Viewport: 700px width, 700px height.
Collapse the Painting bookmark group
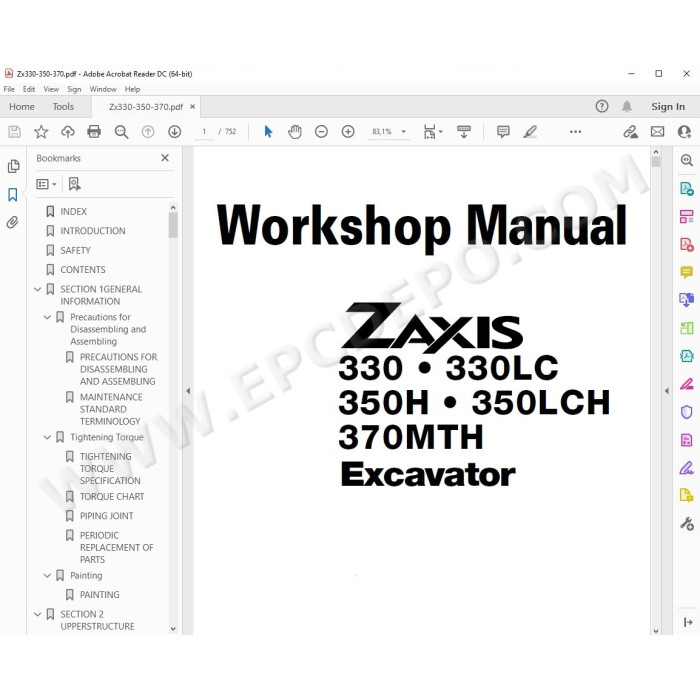[x=47, y=575]
